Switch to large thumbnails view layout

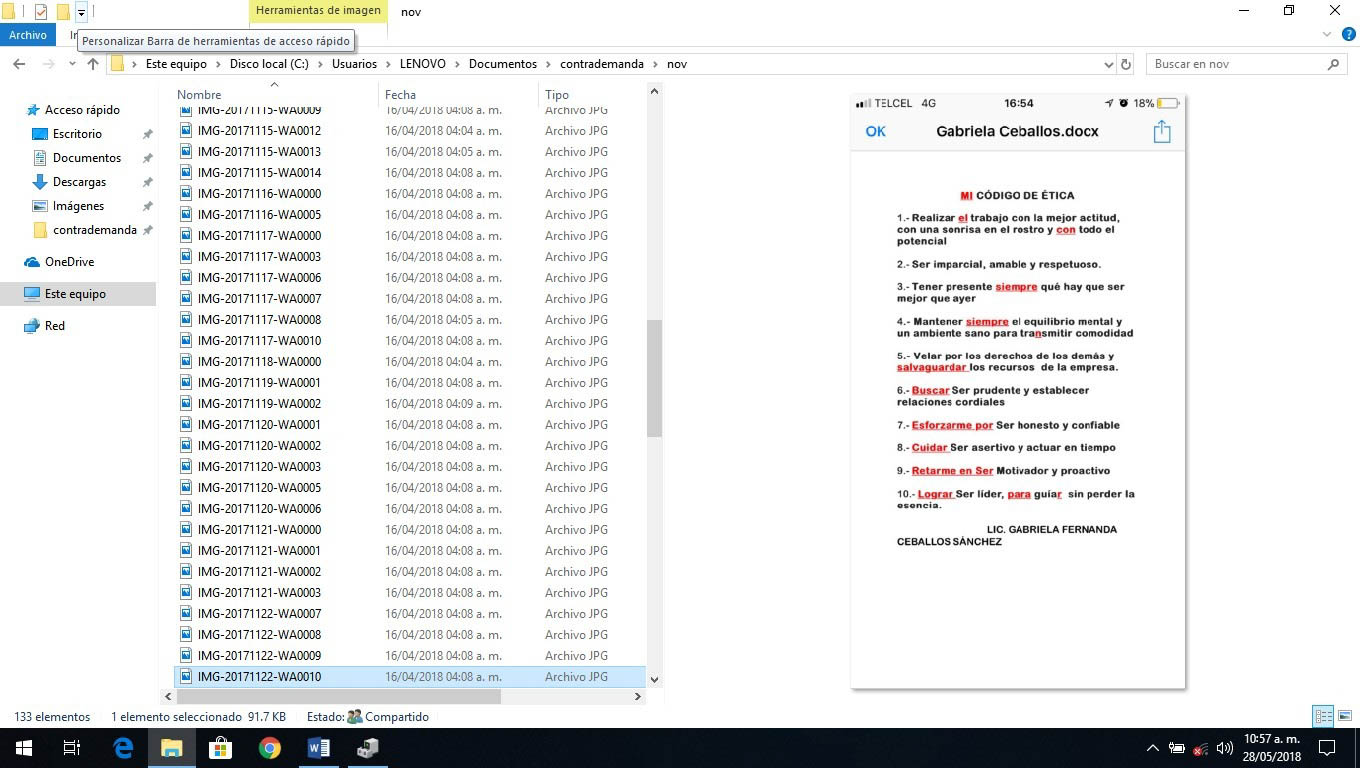1346,716
